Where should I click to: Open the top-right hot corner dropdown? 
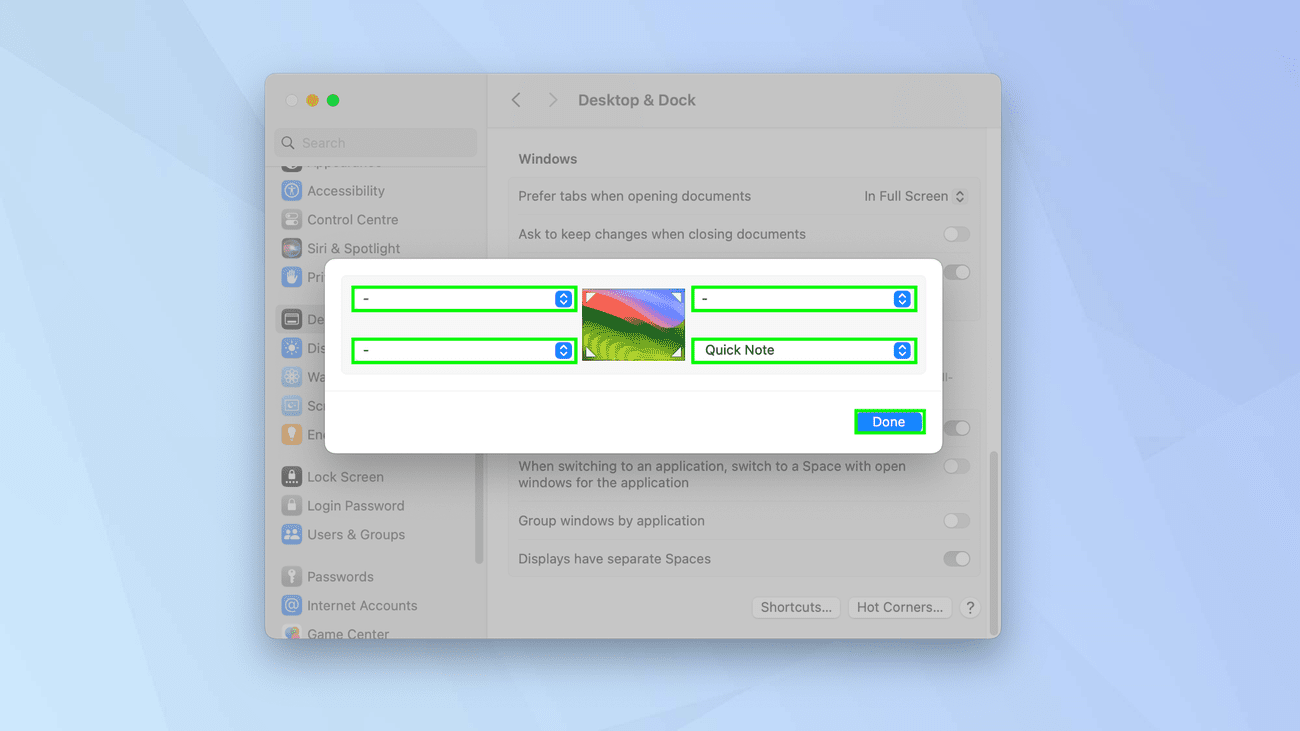(804, 299)
